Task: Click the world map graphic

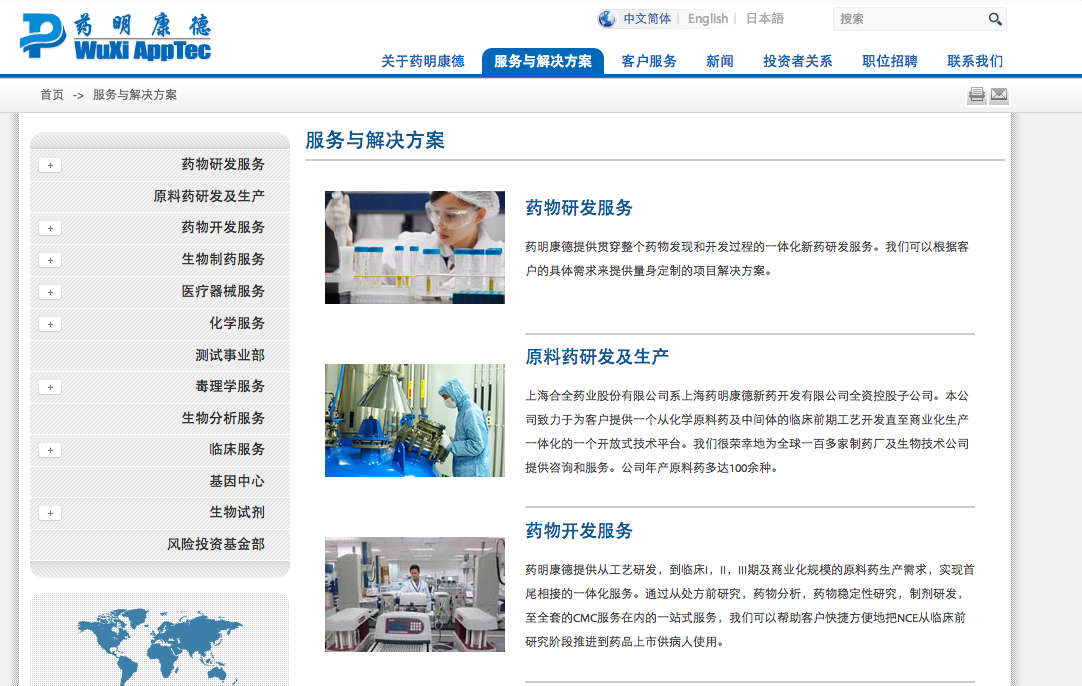Action: pos(160,646)
